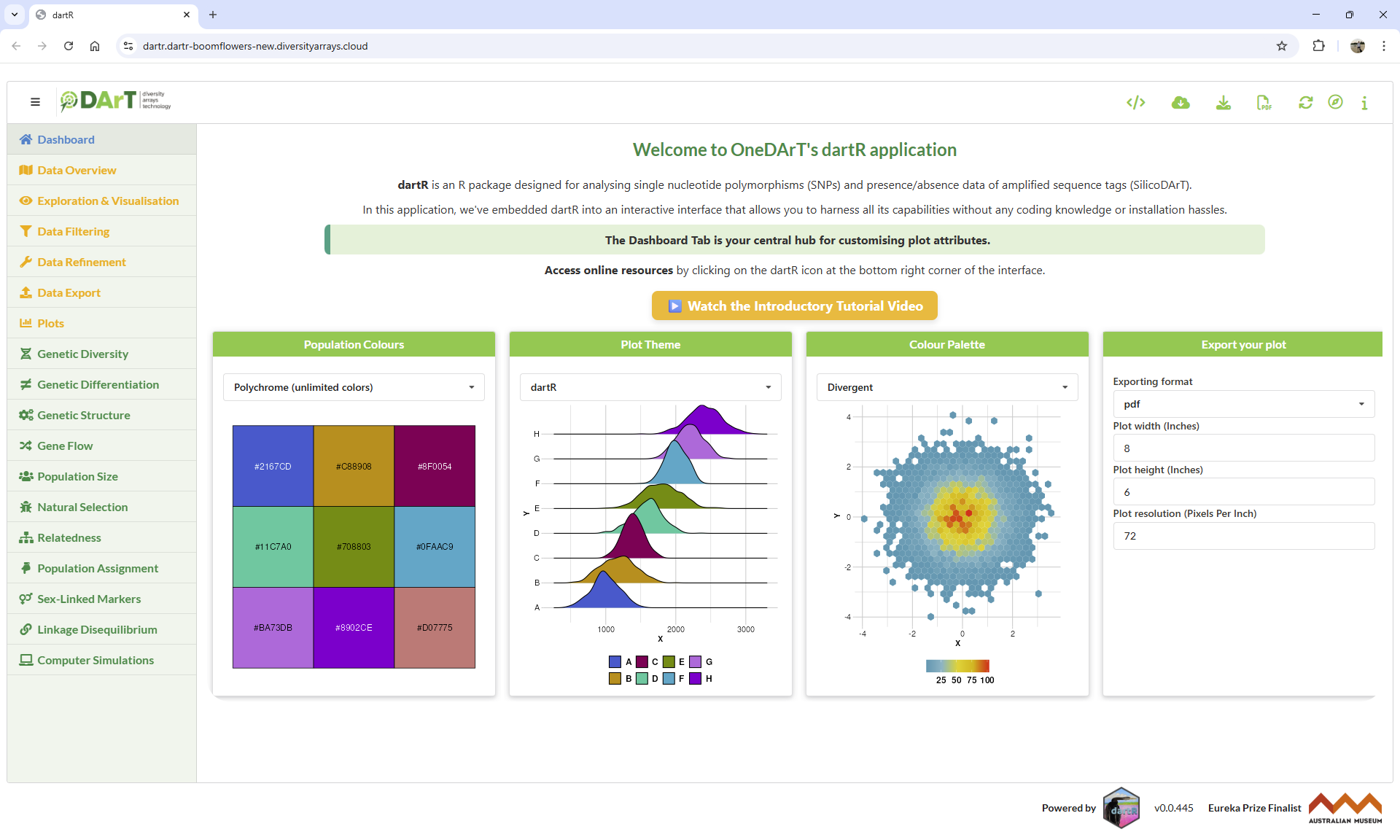Open the Population Assignment menu item
The image size is (1400, 840).
pos(101,568)
